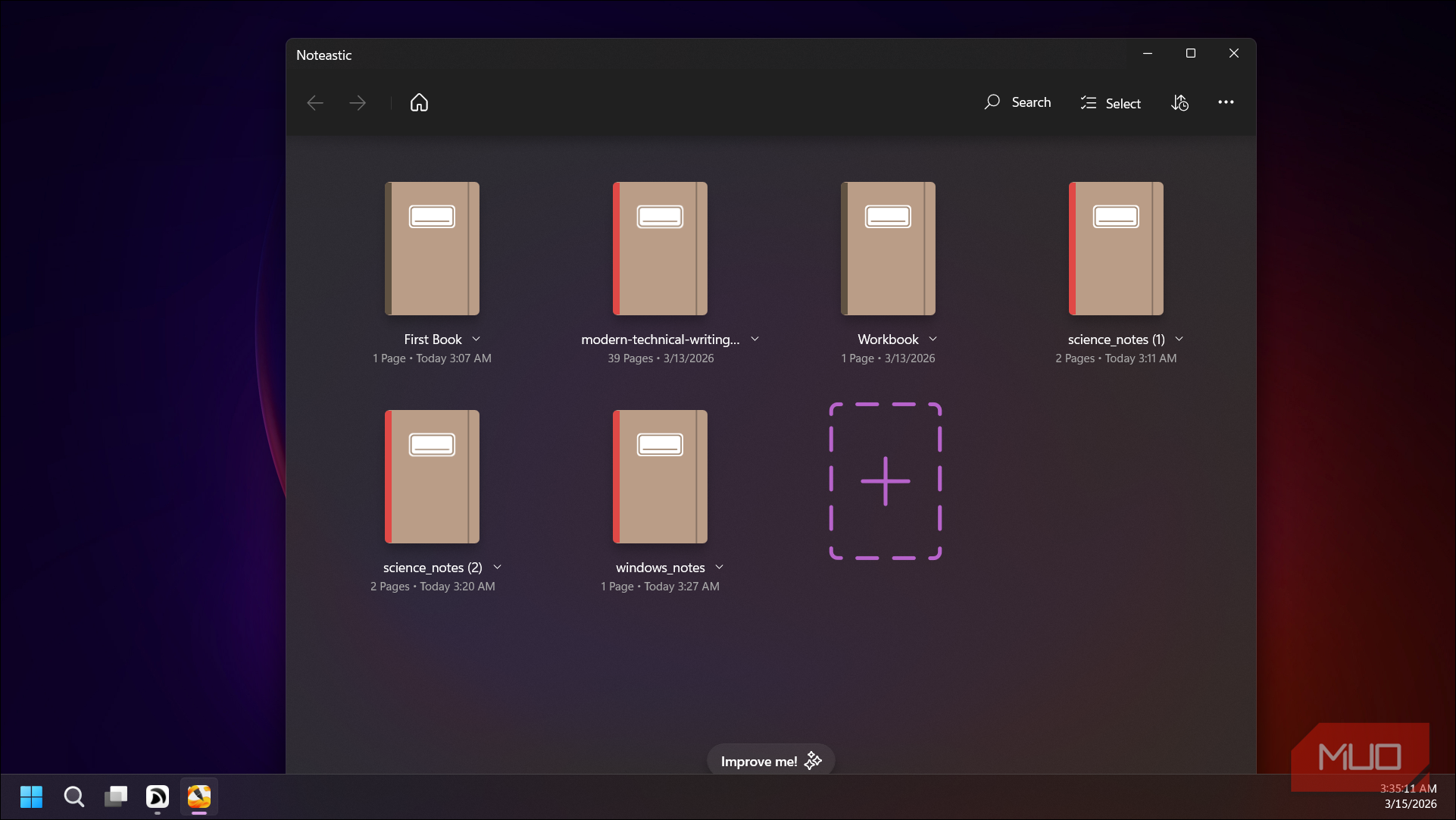Open the modern-technical-writing notebook cover
This screenshot has width=1456, height=820.
[x=660, y=249]
